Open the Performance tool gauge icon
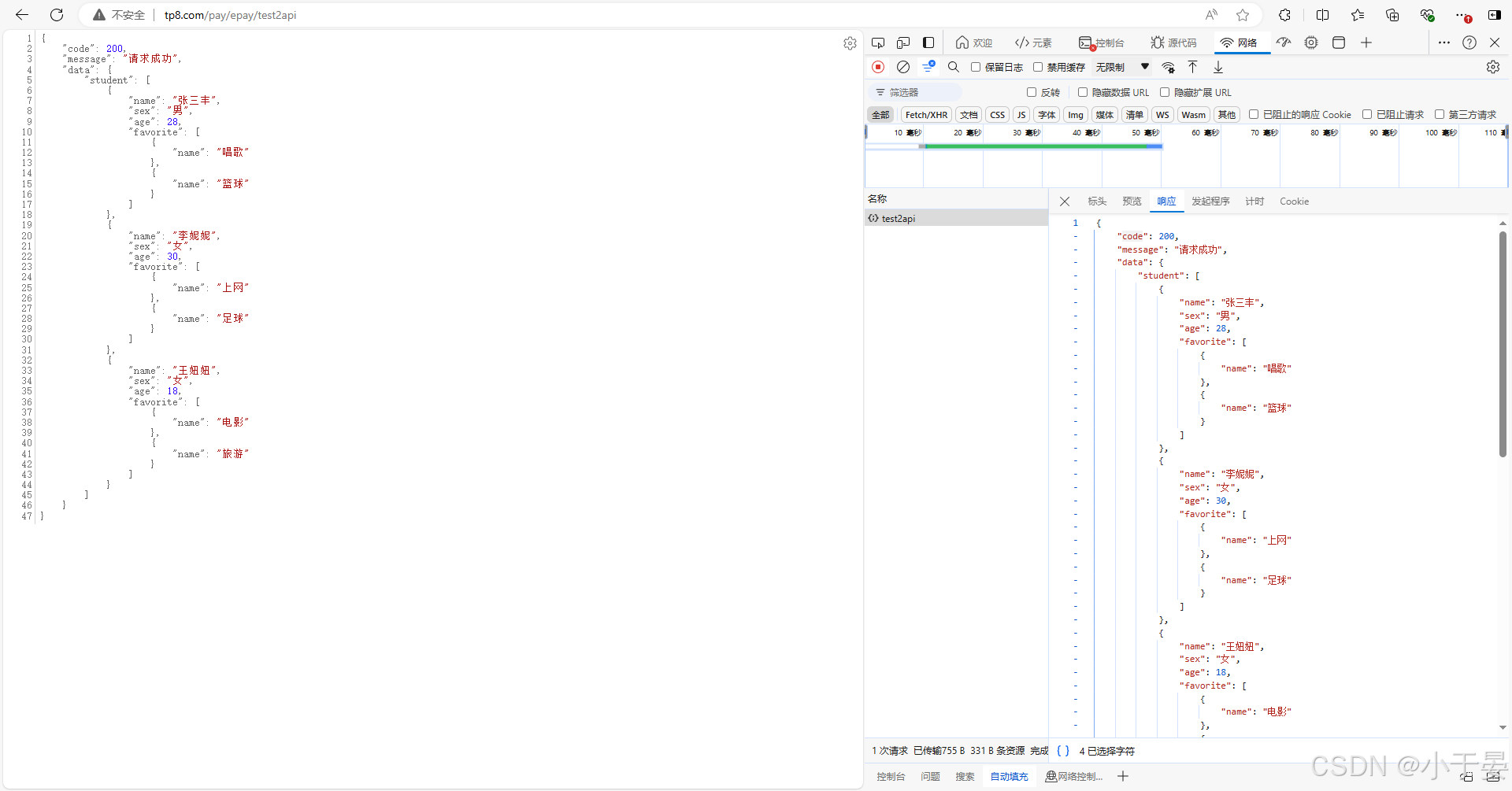This screenshot has width=1512, height=791. [x=1284, y=43]
